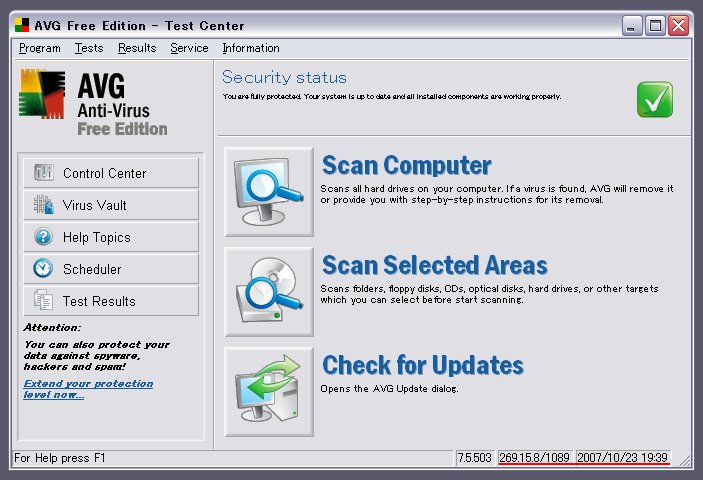
Task: Click the Control Center sliders icon
Action: pos(43,173)
